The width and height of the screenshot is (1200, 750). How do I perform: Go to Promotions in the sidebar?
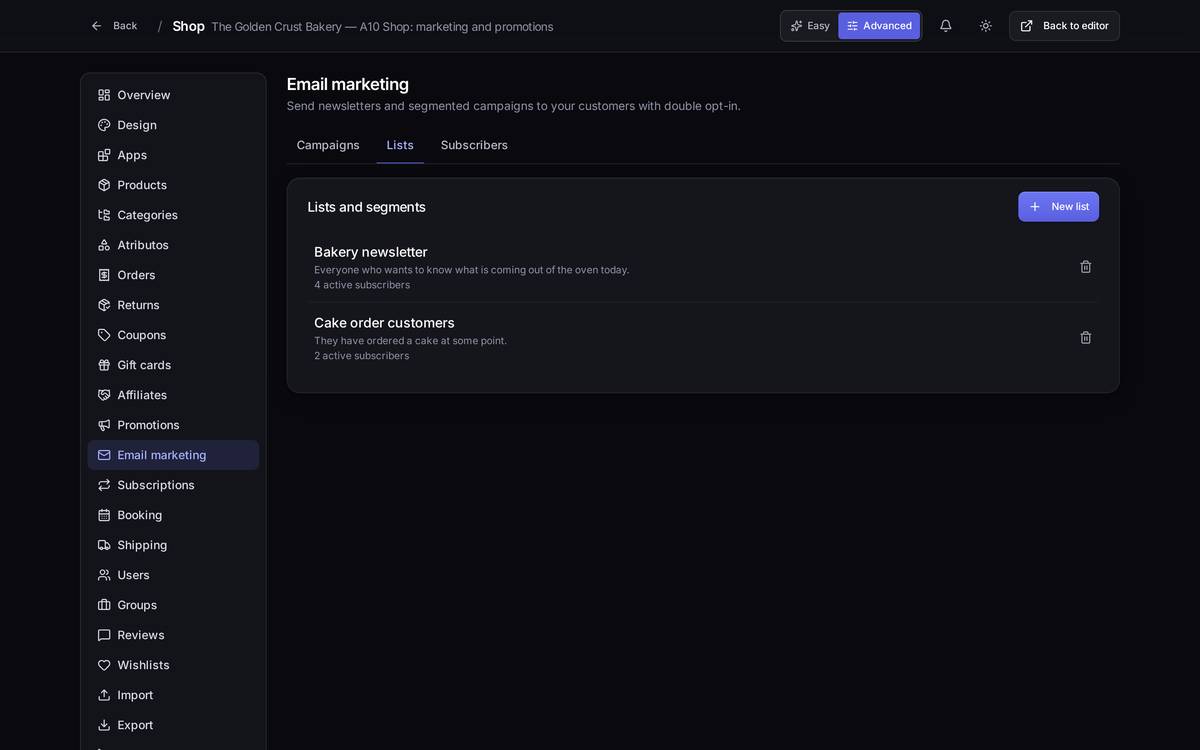coord(173,425)
